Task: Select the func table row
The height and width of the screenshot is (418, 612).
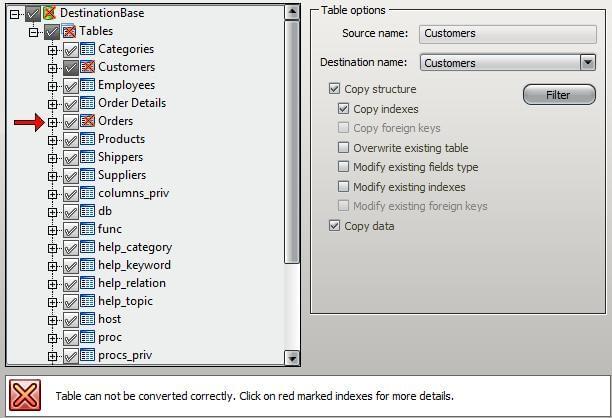Action: tap(110, 229)
